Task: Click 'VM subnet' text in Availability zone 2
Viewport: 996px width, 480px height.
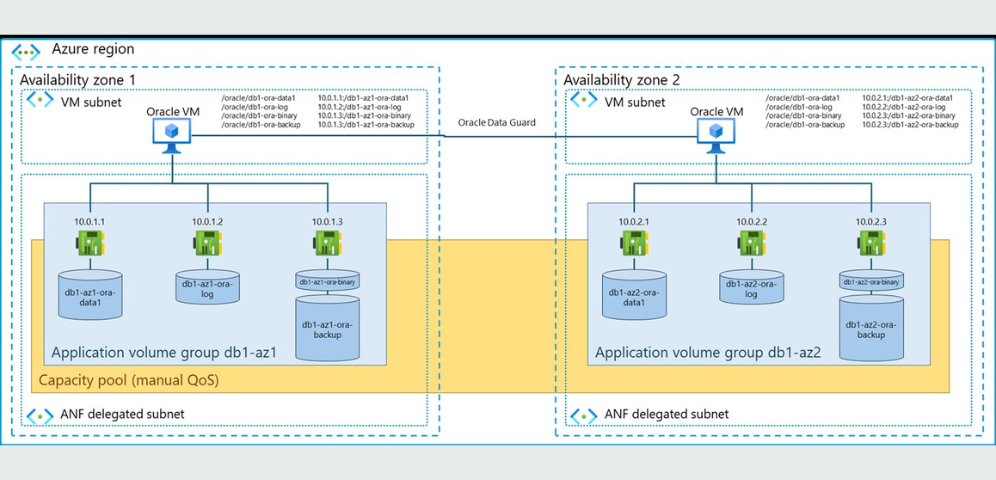Action: (635, 101)
